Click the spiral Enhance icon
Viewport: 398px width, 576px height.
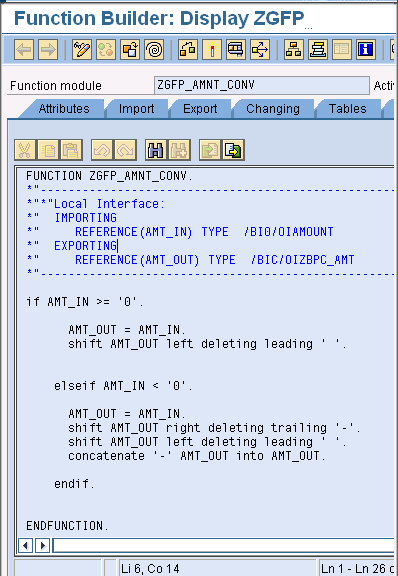click(x=154, y=50)
